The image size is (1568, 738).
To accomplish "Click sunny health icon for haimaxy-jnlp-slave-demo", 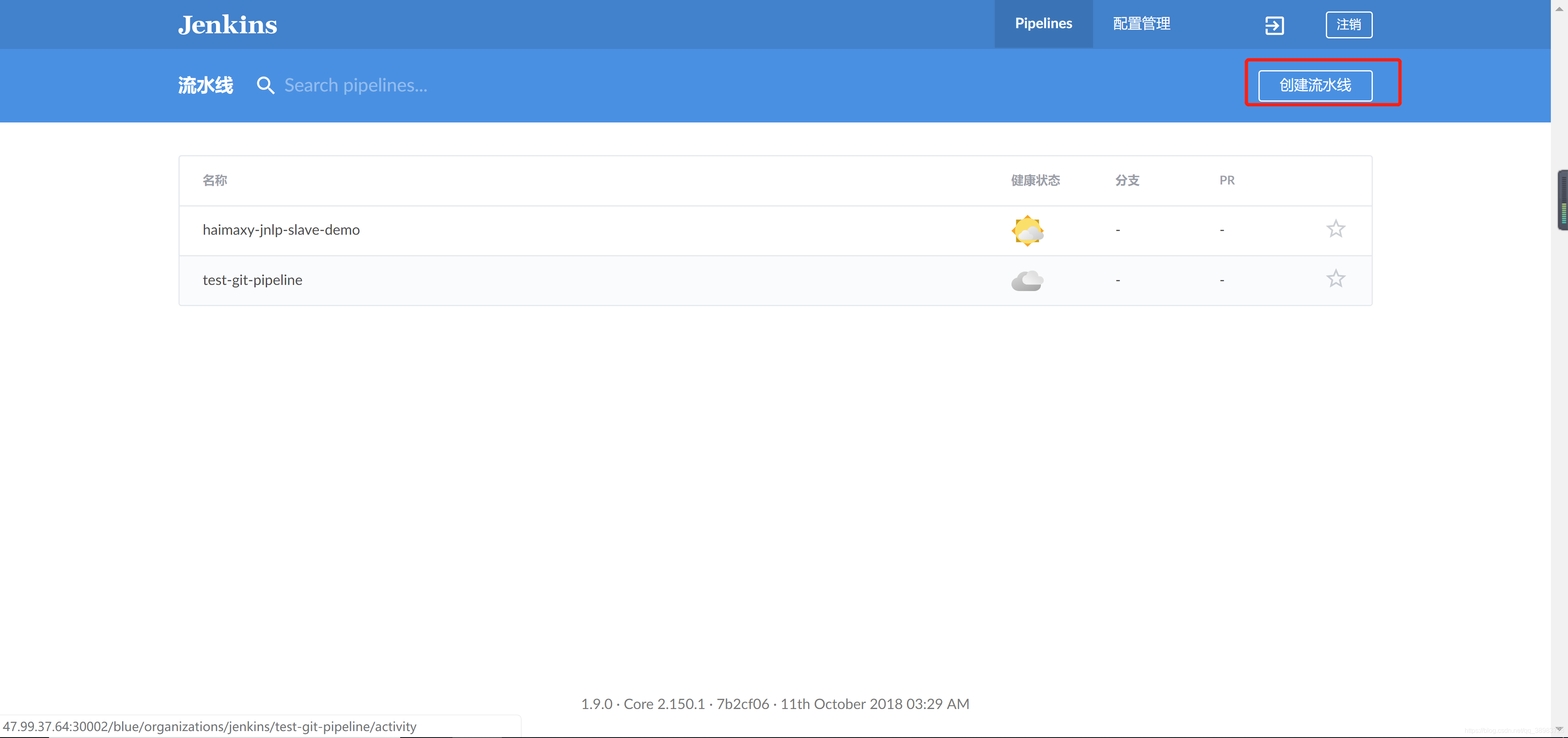I will click(1027, 231).
